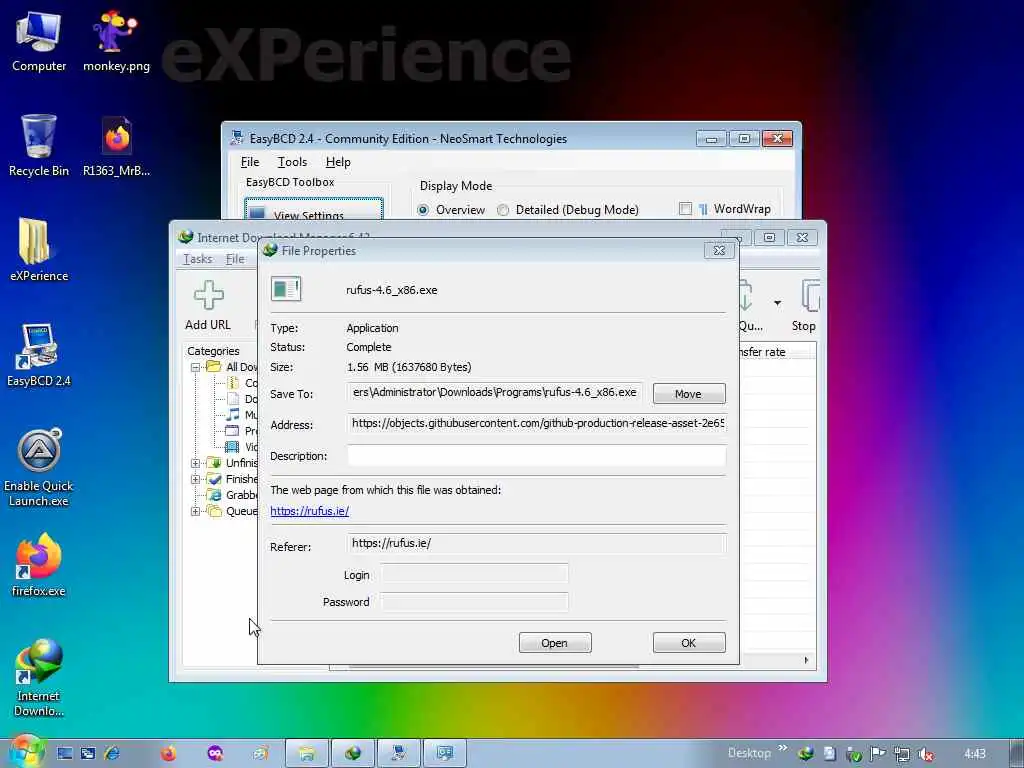Click the network tray icon
This screenshot has width=1024, height=768.
(901, 754)
